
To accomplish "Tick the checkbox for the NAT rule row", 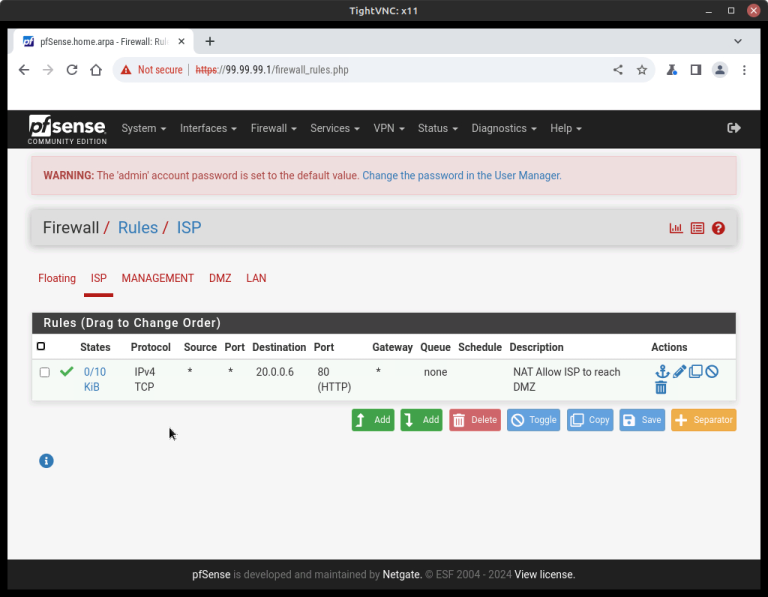I will pos(44,372).
